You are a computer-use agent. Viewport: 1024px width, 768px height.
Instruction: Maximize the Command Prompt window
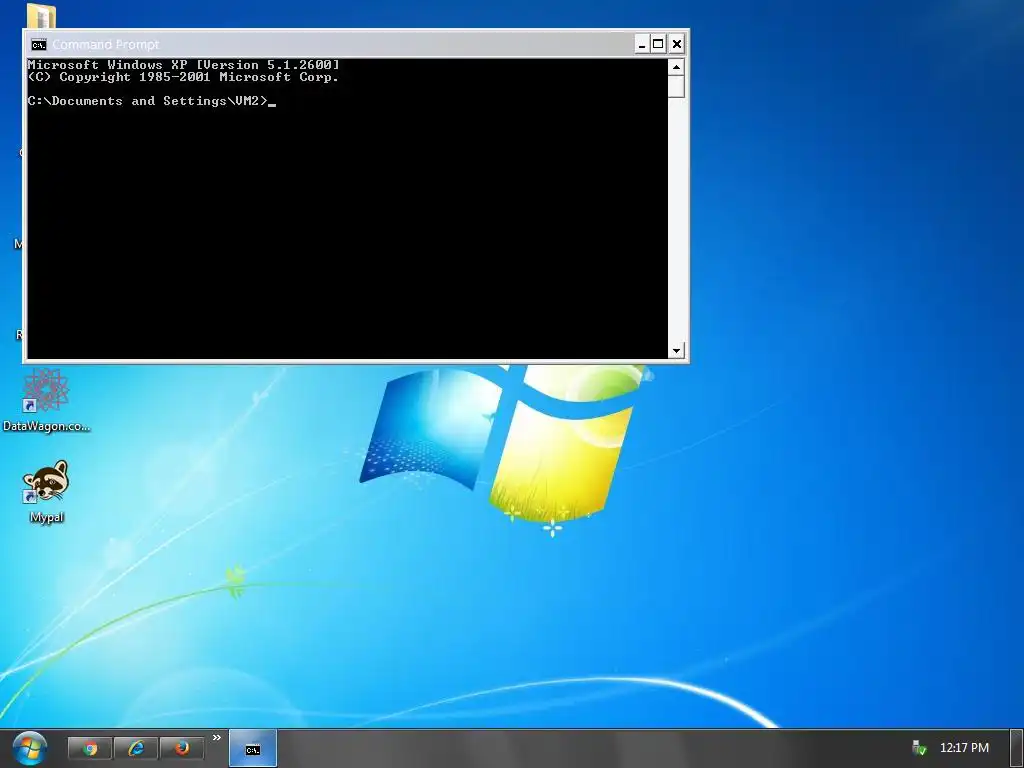point(658,44)
